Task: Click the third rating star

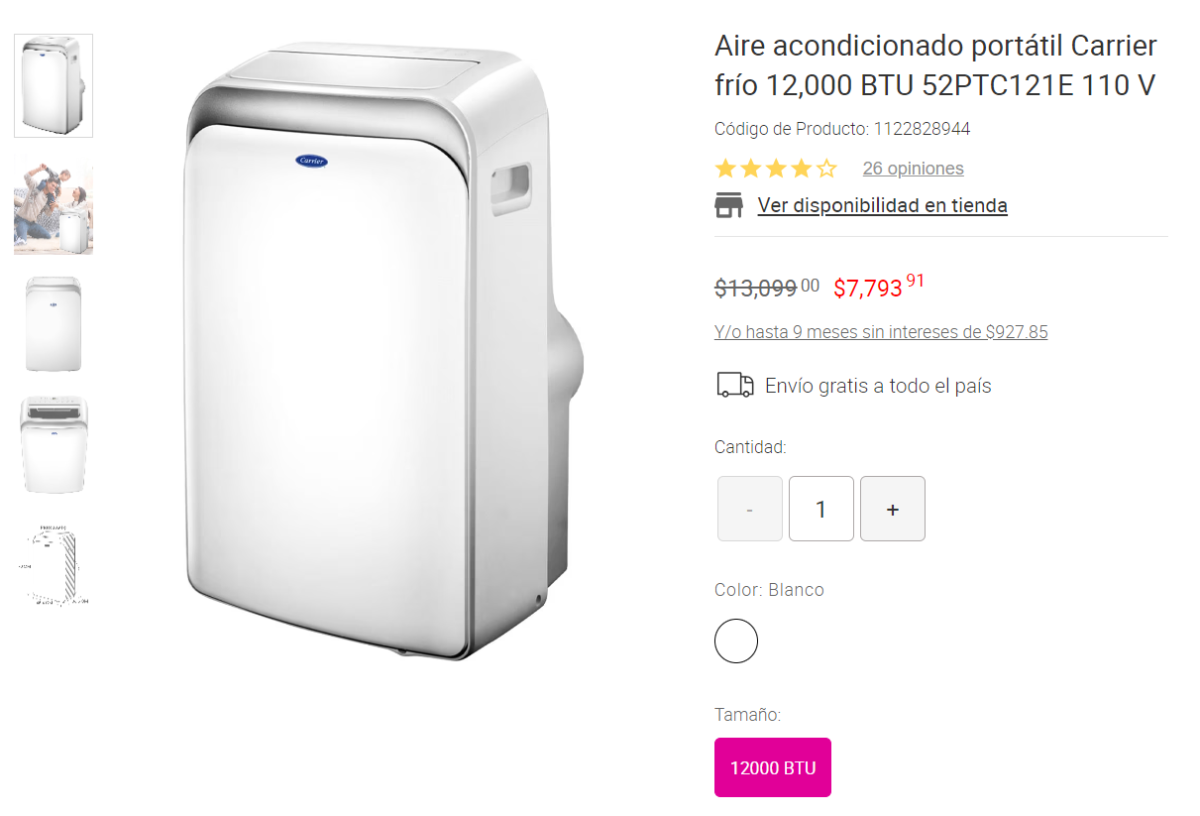Action: coord(776,168)
